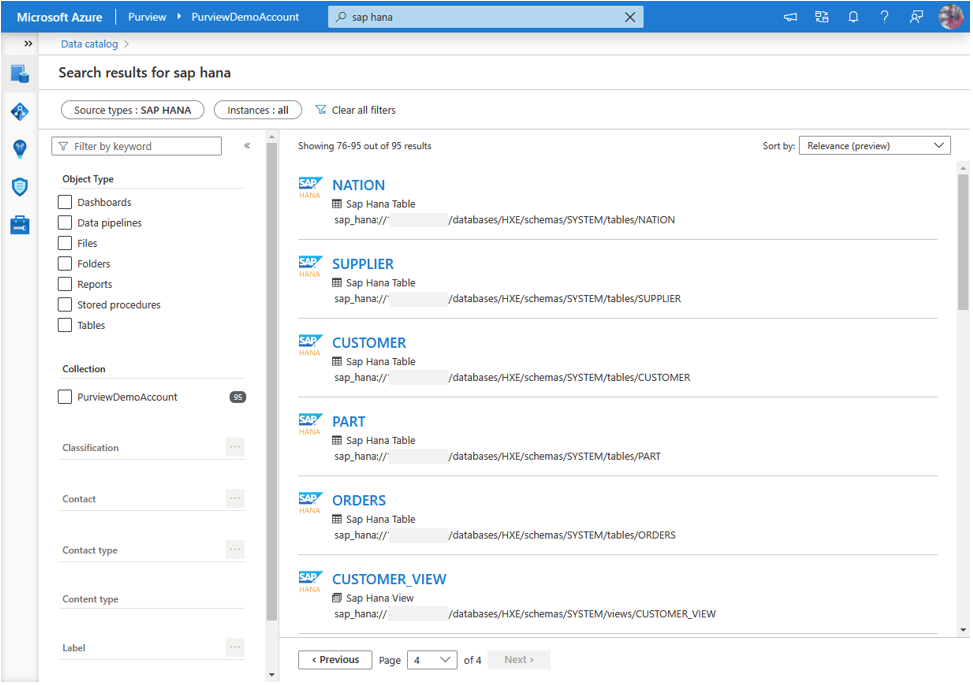Check the Folders checkbox
This screenshot has width=973, height=685.
click(x=65, y=264)
